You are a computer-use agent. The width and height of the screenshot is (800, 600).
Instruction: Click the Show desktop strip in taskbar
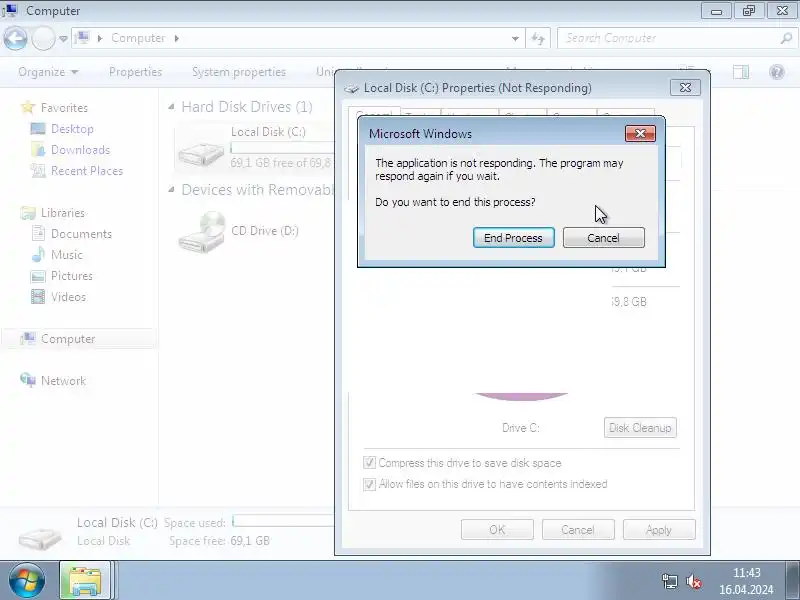click(792, 581)
